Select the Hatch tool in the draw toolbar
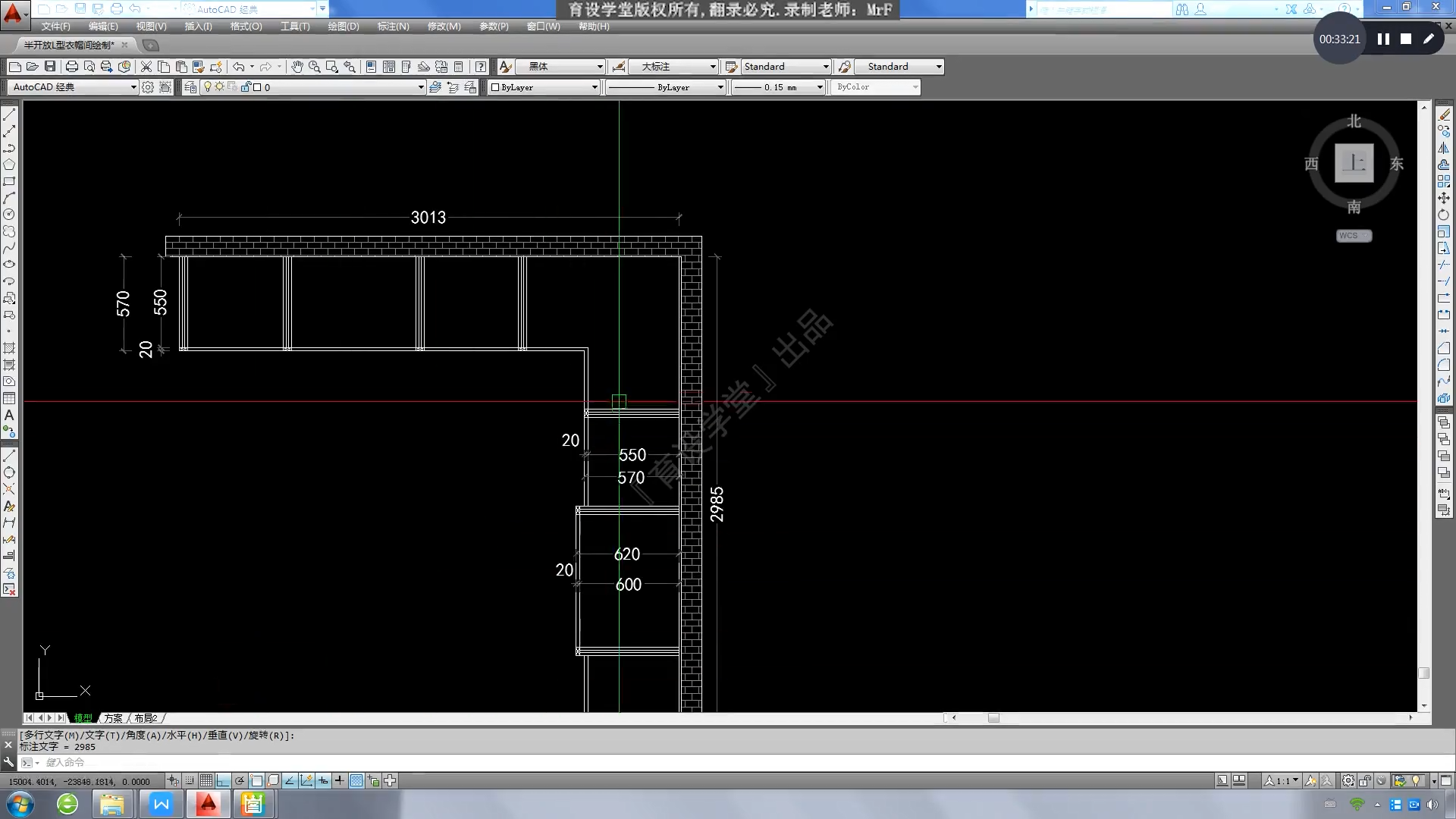The width and height of the screenshot is (1456, 819). point(9,348)
